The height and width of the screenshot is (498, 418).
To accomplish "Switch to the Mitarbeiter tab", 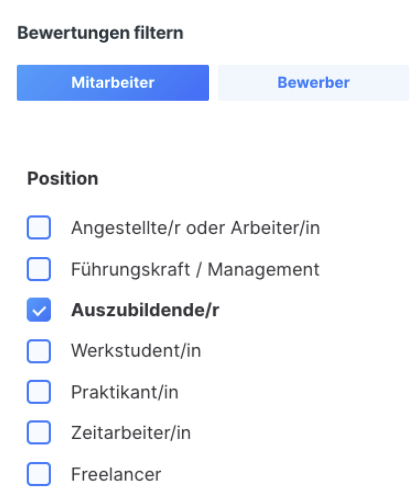I will [x=113, y=83].
